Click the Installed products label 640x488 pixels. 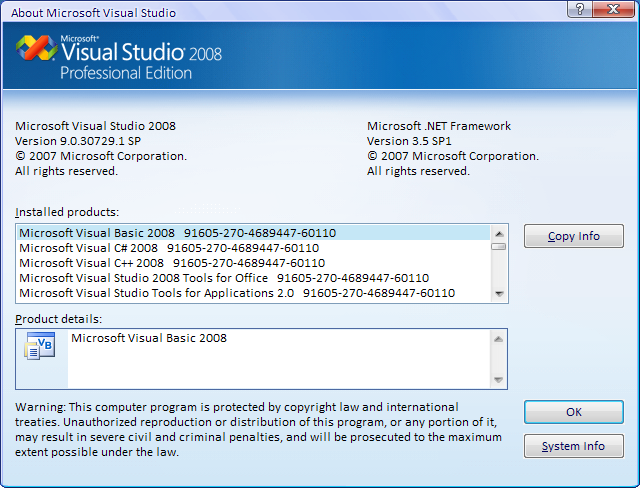coord(67,212)
